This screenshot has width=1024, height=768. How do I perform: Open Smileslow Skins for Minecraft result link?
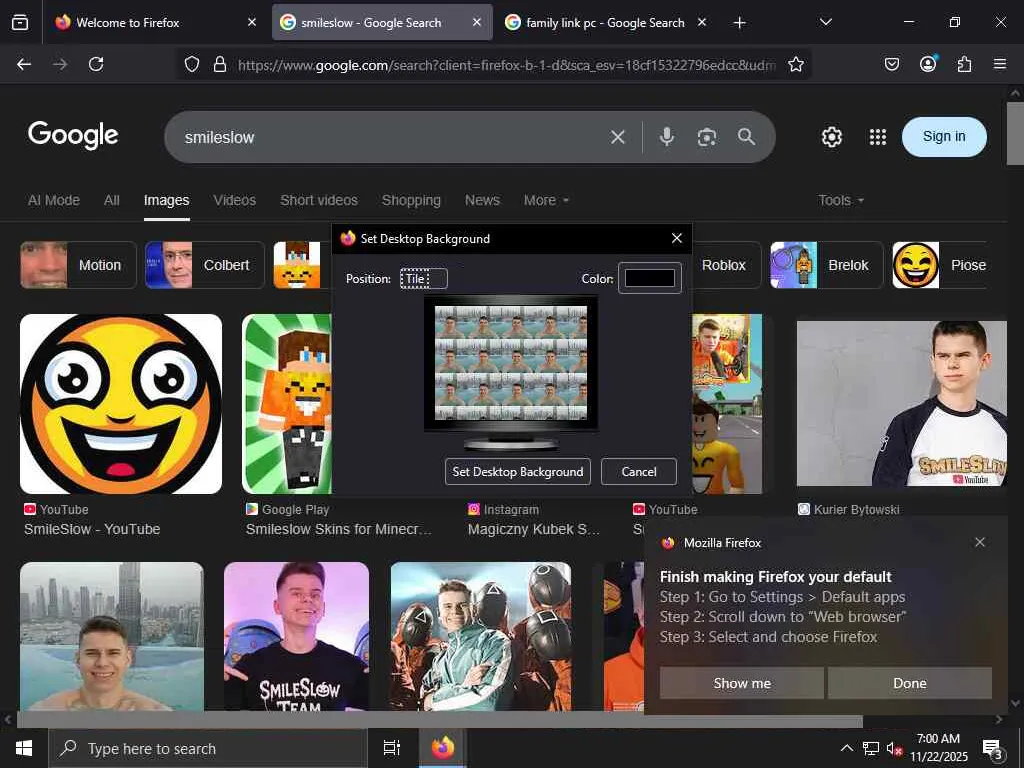pyautogui.click(x=338, y=529)
